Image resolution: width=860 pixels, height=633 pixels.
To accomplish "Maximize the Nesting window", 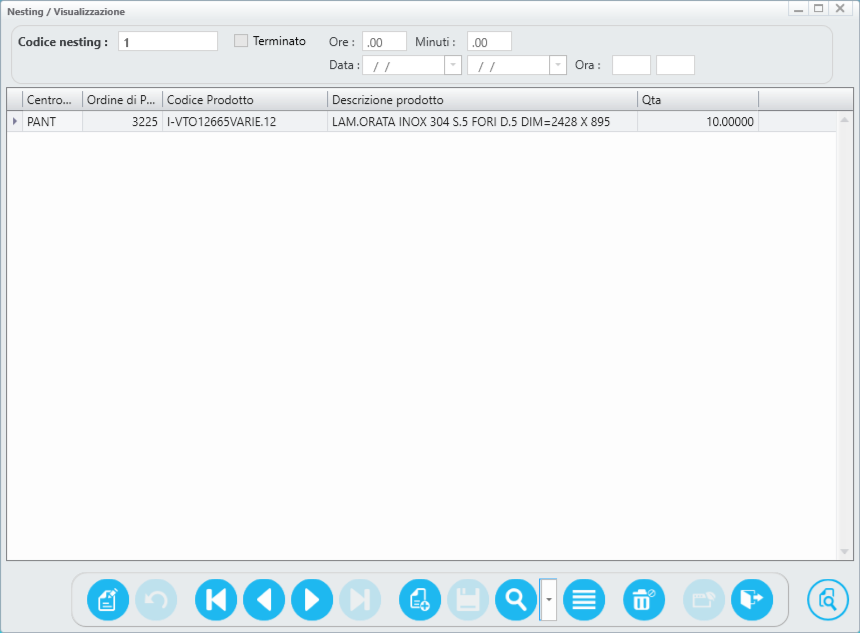I will pos(818,9).
